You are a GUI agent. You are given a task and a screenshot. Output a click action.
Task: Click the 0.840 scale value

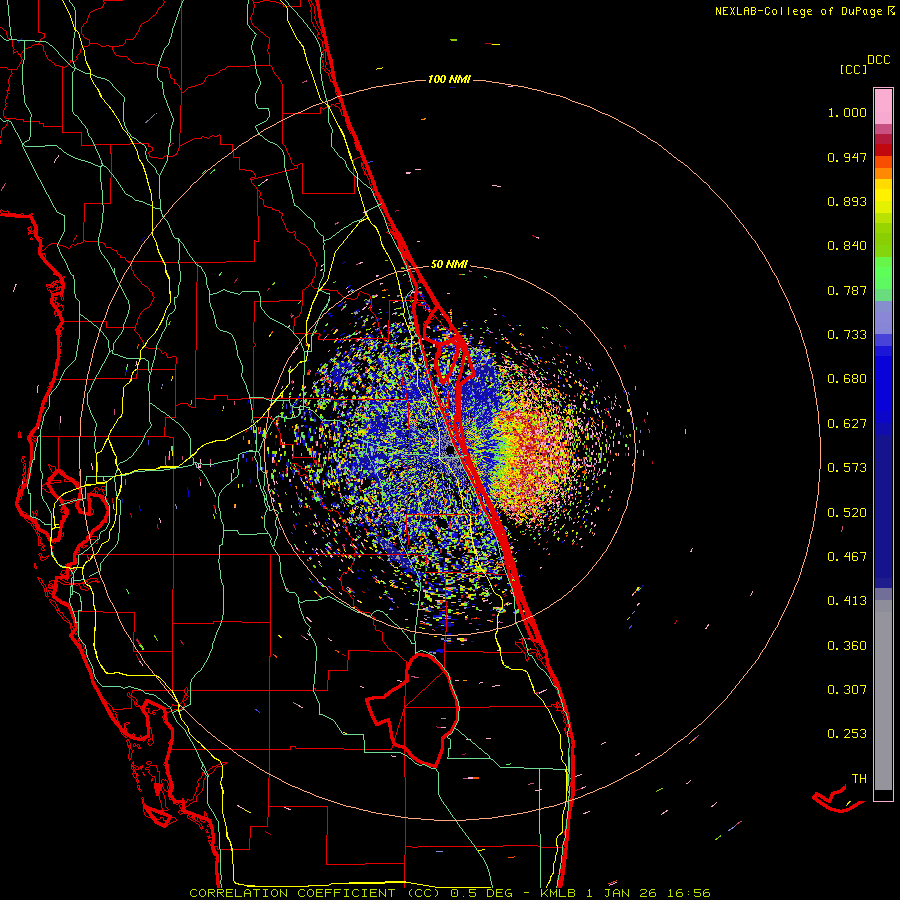[847, 246]
